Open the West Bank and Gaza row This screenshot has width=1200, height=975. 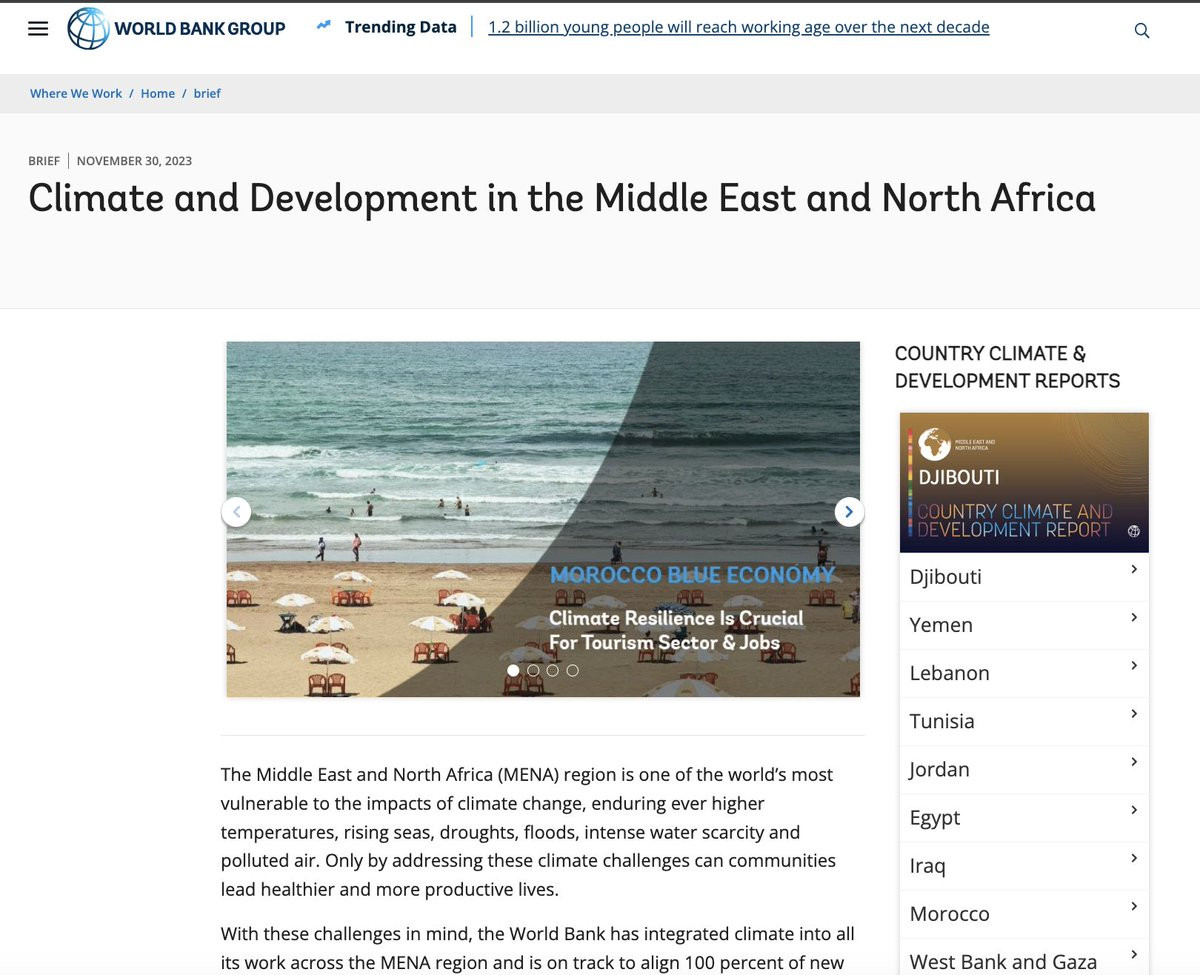pyautogui.click(x=1024, y=957)
